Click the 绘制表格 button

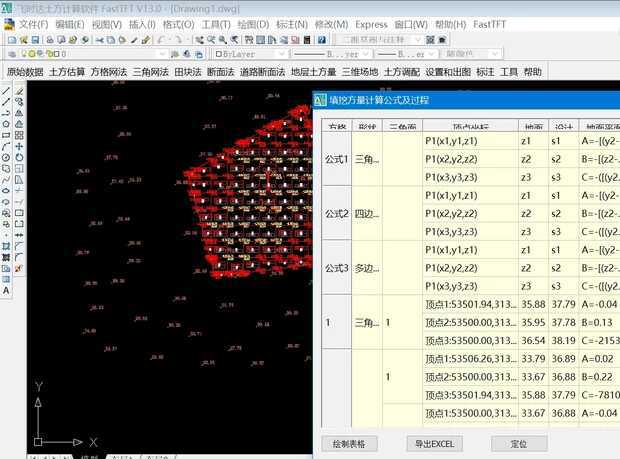click(349, 444)
